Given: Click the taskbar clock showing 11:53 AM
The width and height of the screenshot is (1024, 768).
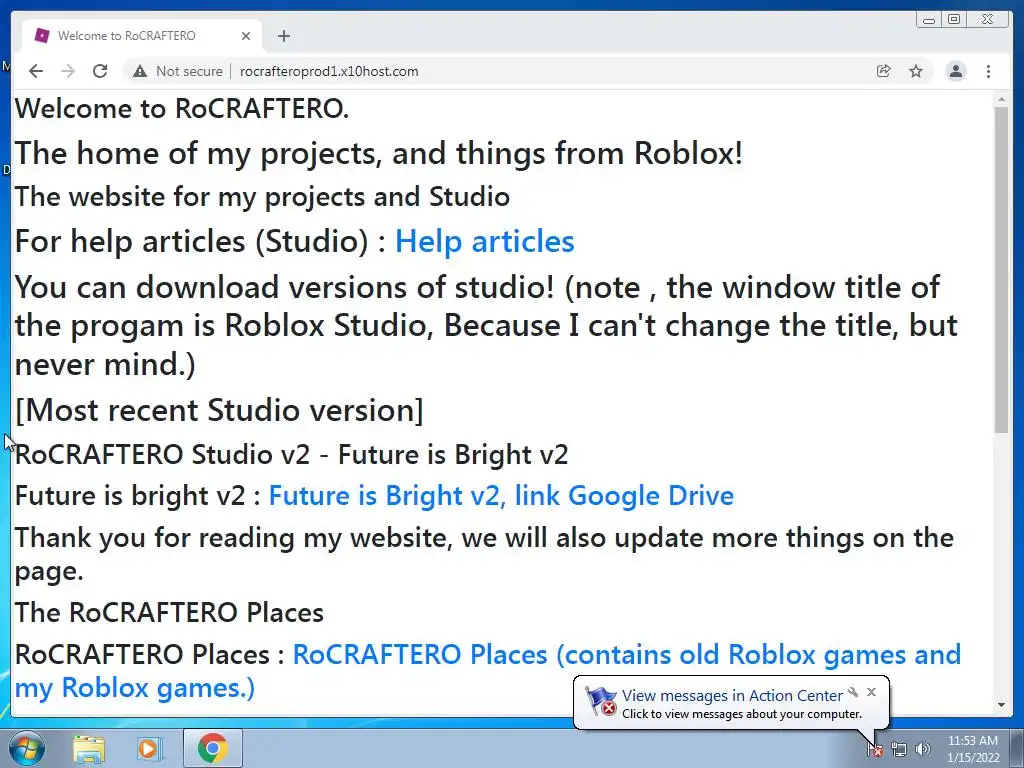Looking at the screenshot, I should pyautogui.click(x=972, y=749).
